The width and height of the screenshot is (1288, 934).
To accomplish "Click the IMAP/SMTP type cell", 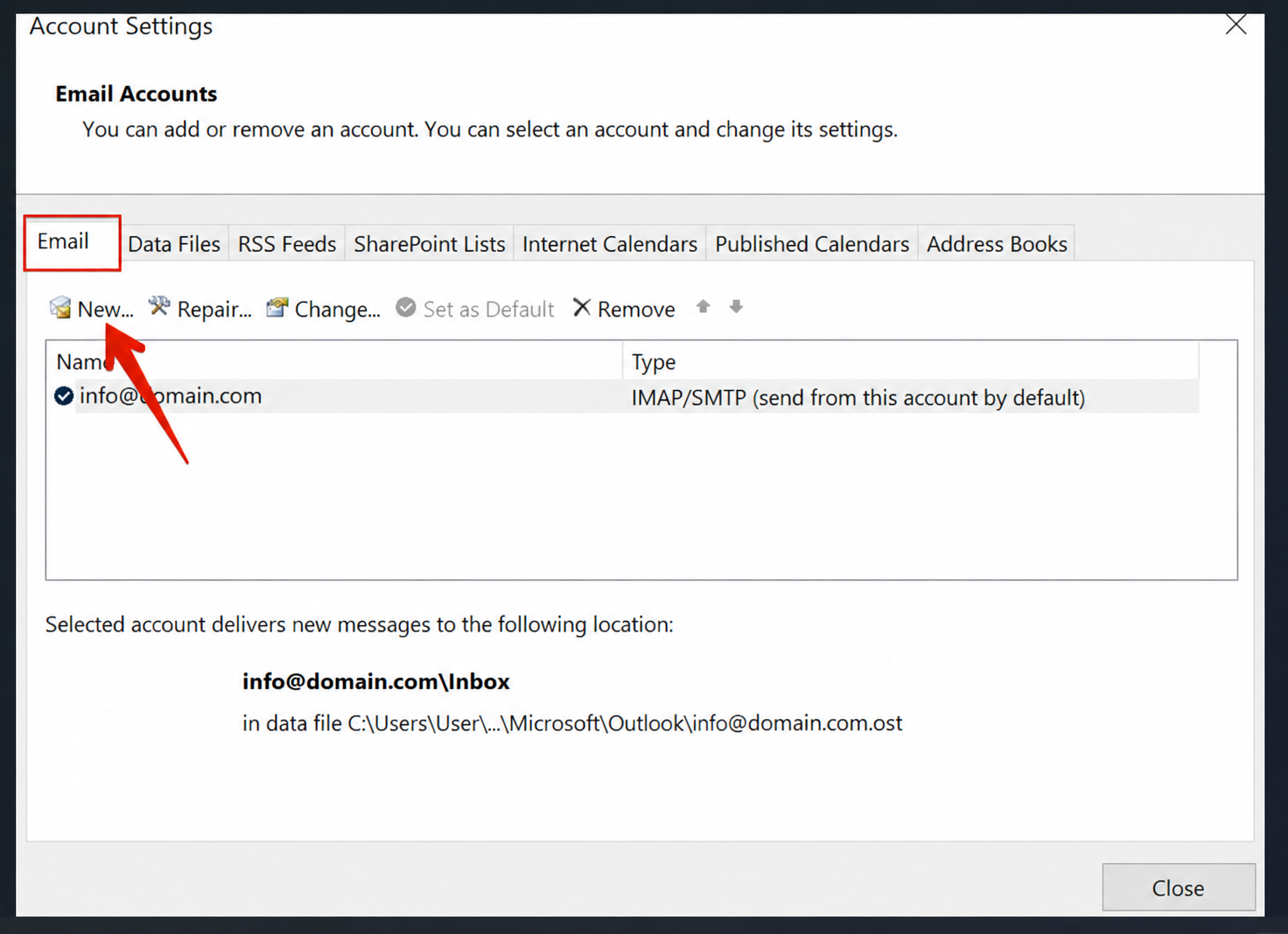I will point(858,398).
